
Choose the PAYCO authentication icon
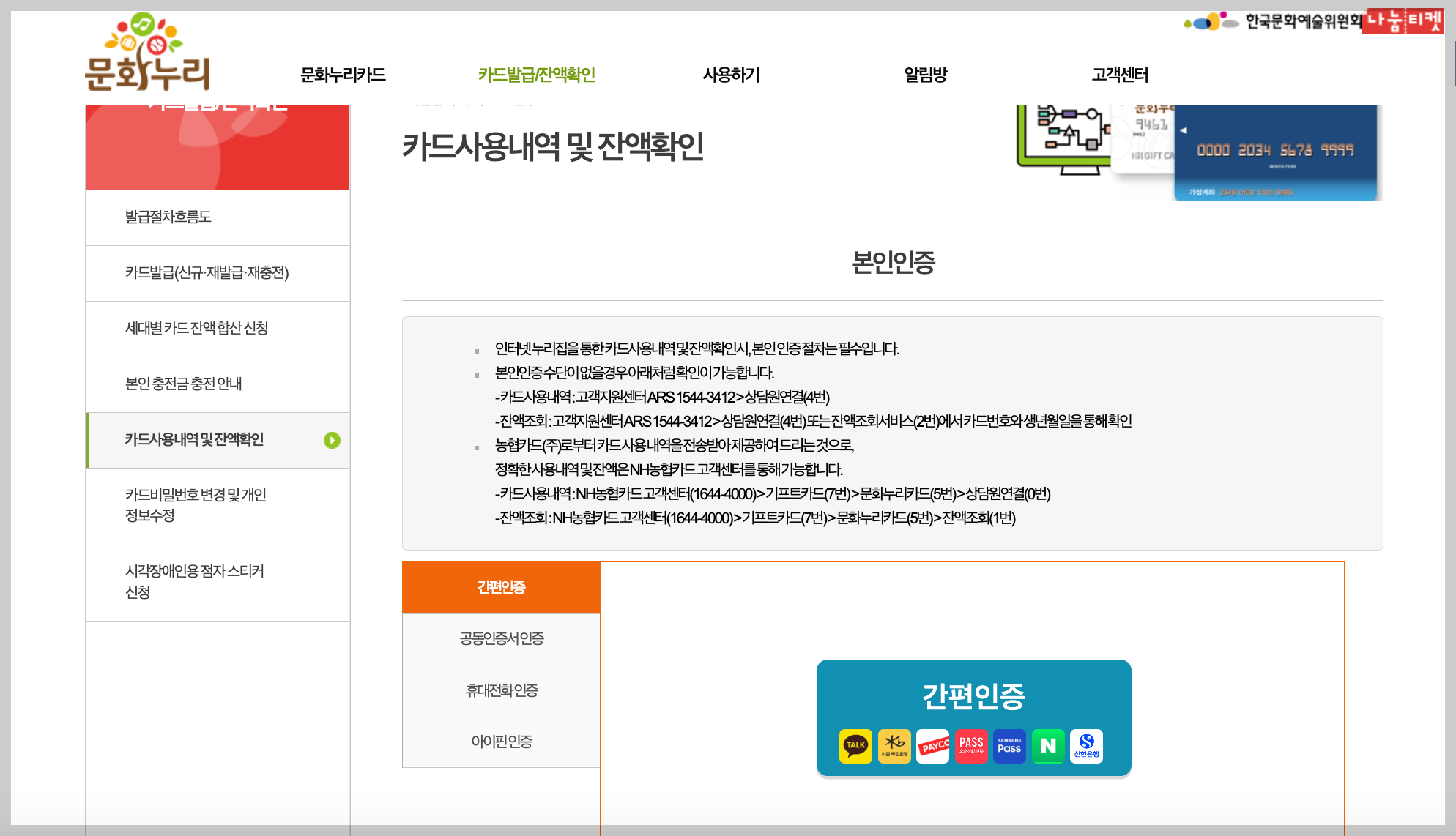pyautogui.click(x=932, y=745)
